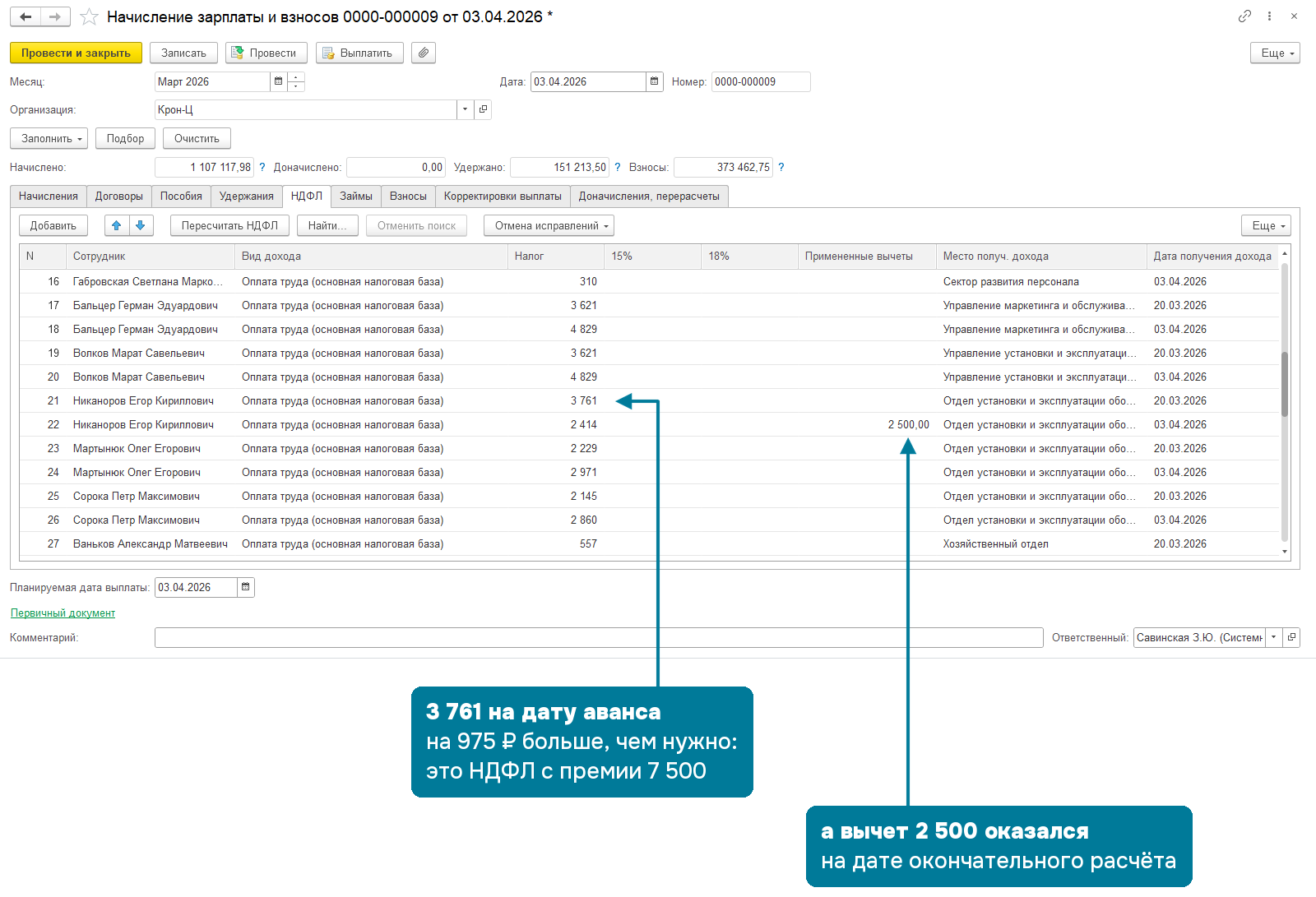Switch to the Удержания tab
Screen dimensions: 1316x897
(247, 197)
